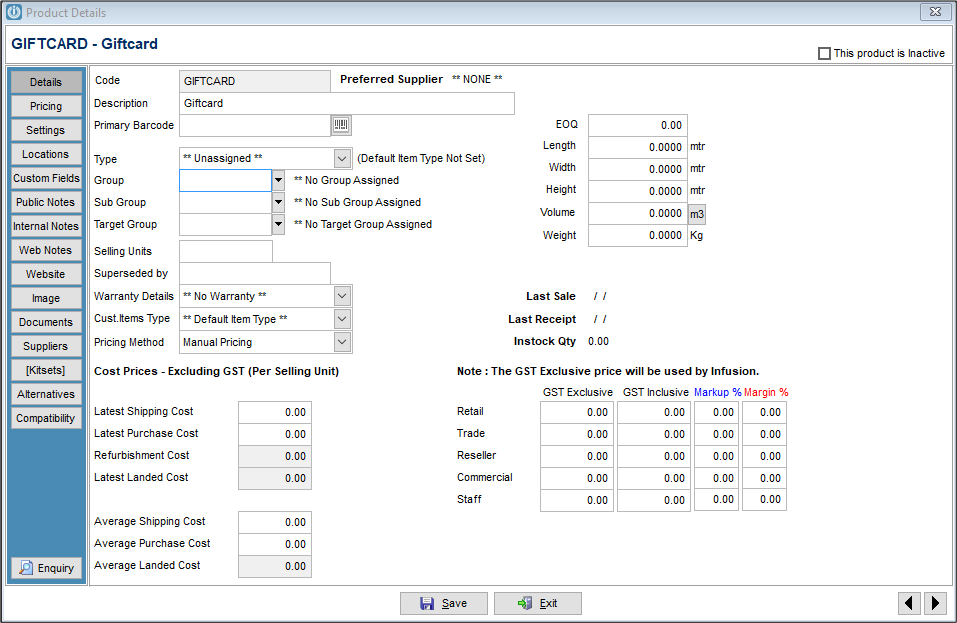Open the Public Notes tab
This screenshot has height=623, width=957.
(x=46, y=202)
